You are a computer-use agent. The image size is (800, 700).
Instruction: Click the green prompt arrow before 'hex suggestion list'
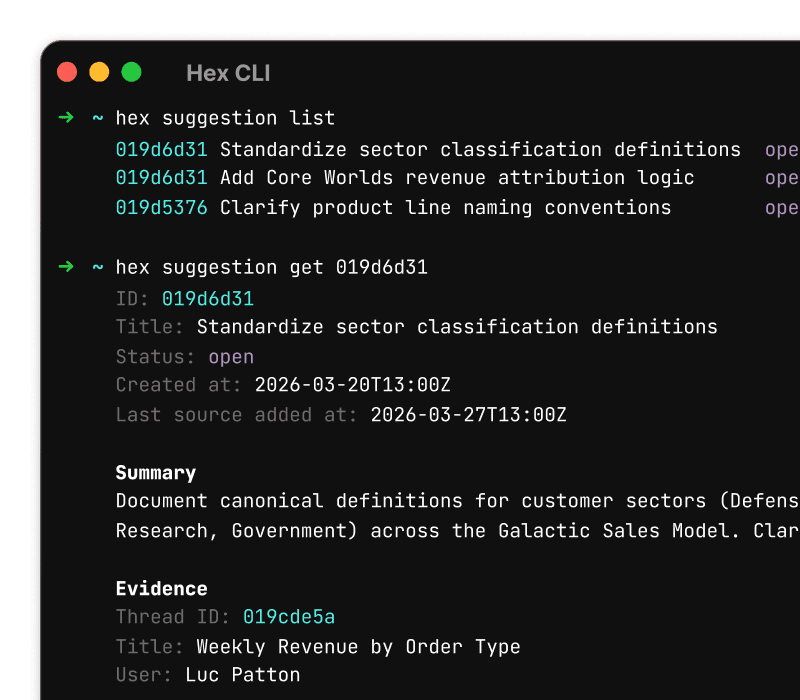(66, 118)
